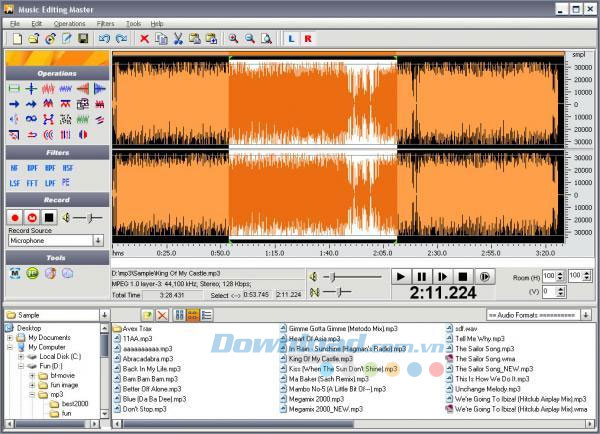Adjust the balance slider below volume

[x=339, y=292]
